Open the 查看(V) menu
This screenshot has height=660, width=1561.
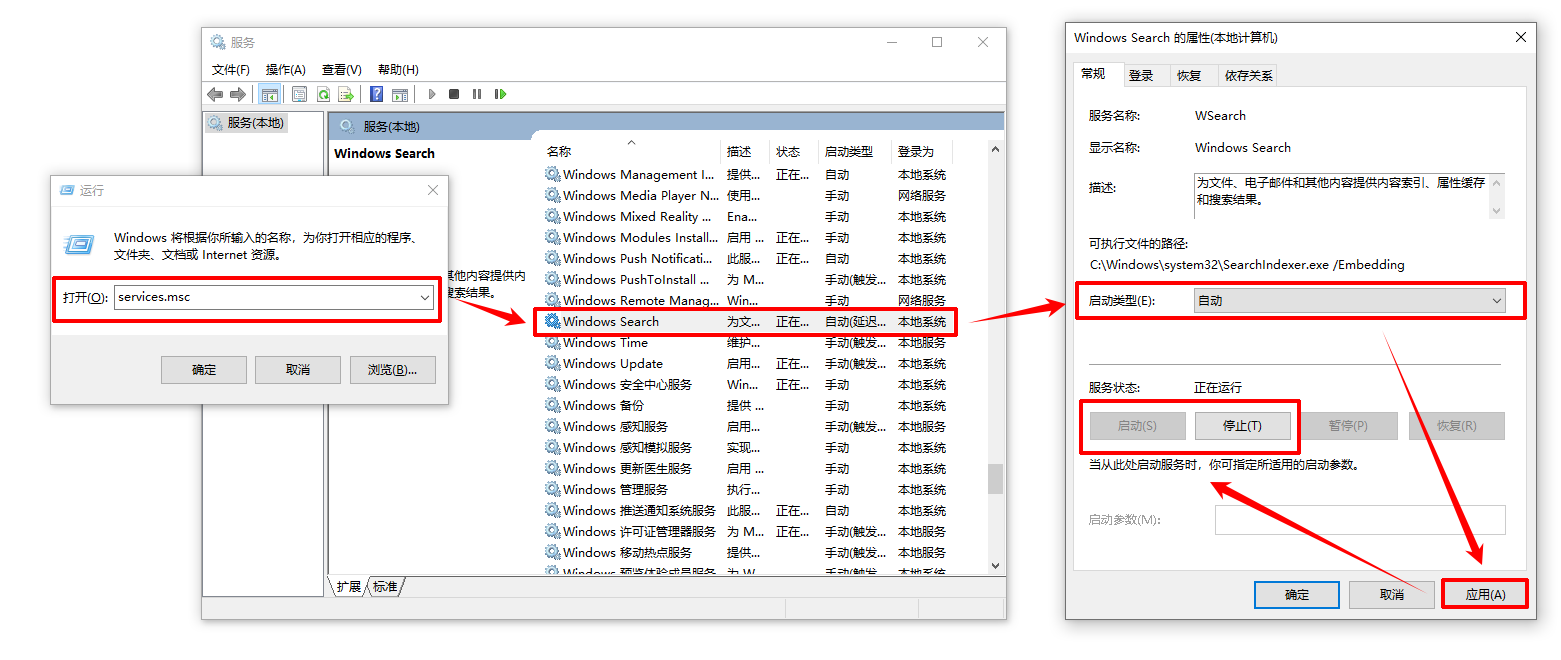point(342,69)
